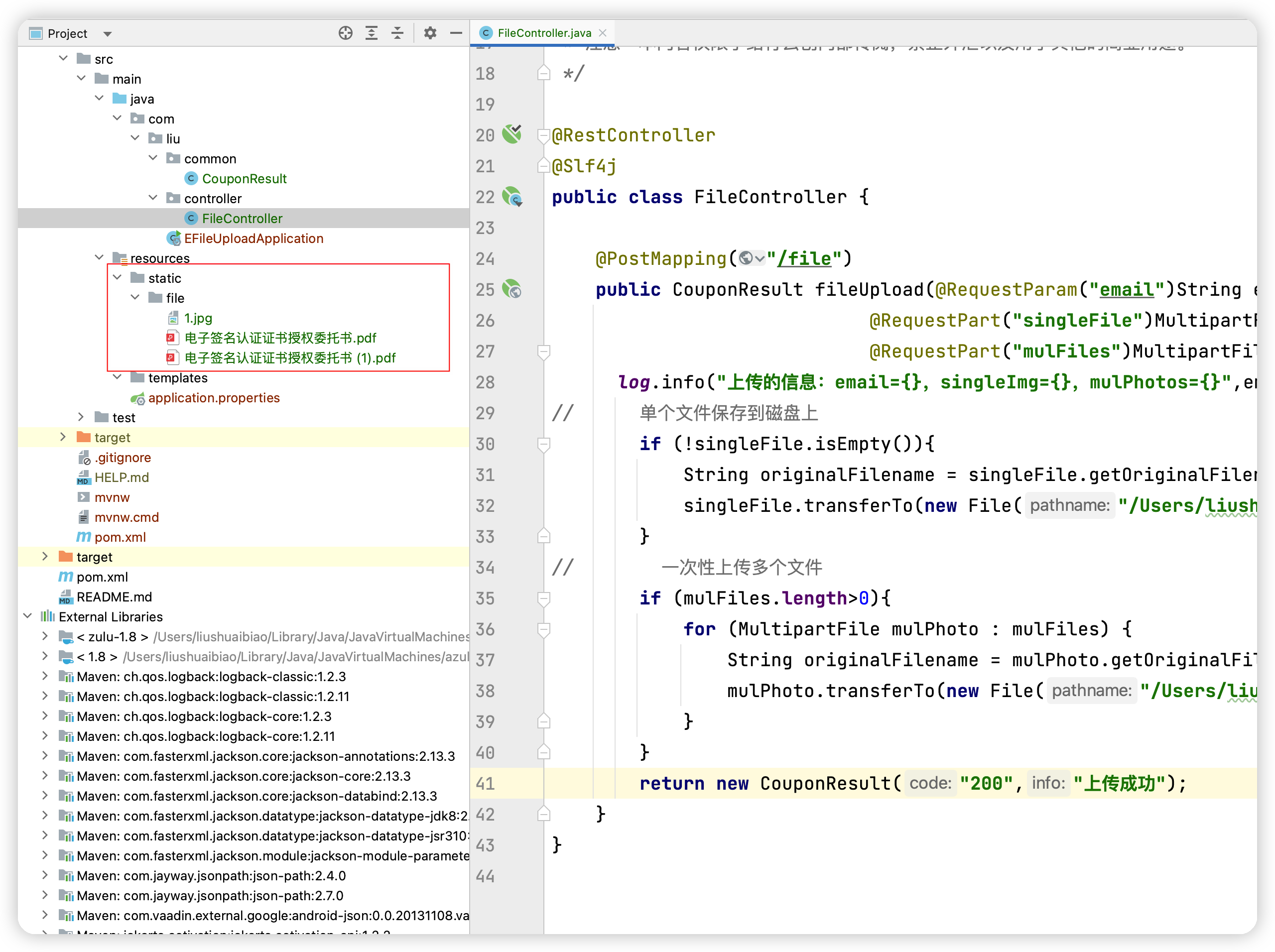Collapse the java folder
The image size is (1275, 952).
(99, 98)
